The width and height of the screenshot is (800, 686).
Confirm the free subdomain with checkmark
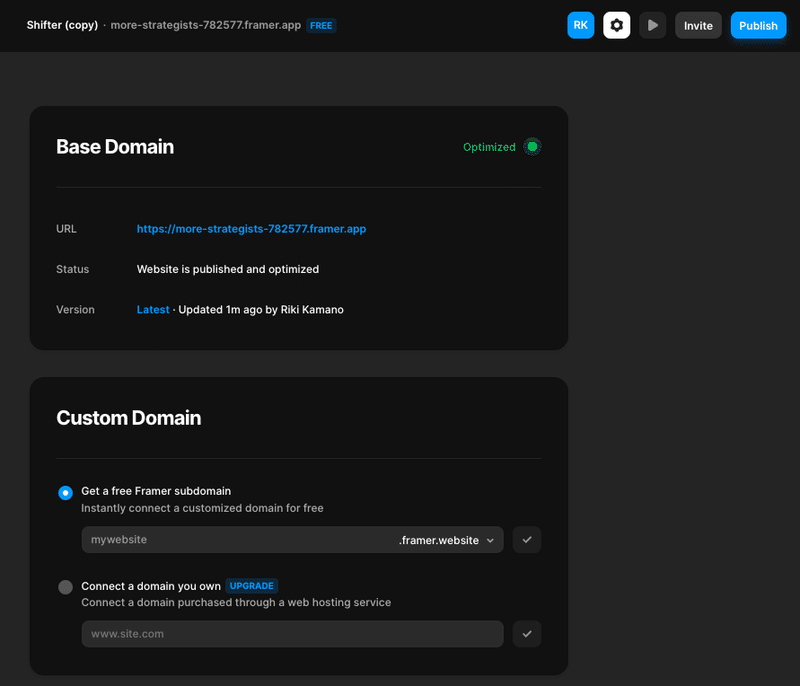[527, 540]
